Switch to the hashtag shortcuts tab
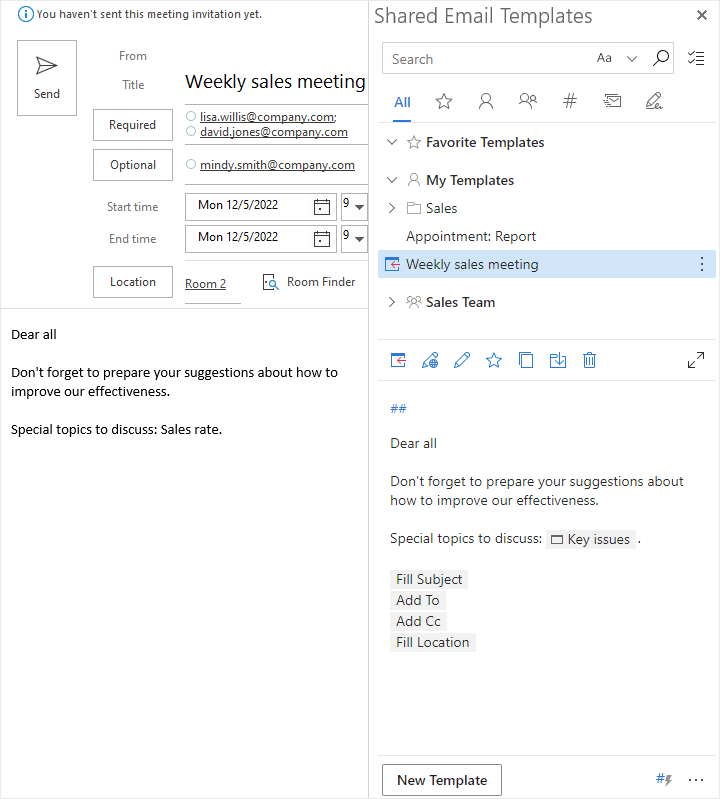This screenshot has height=799, width=720. tap(570, 101)
